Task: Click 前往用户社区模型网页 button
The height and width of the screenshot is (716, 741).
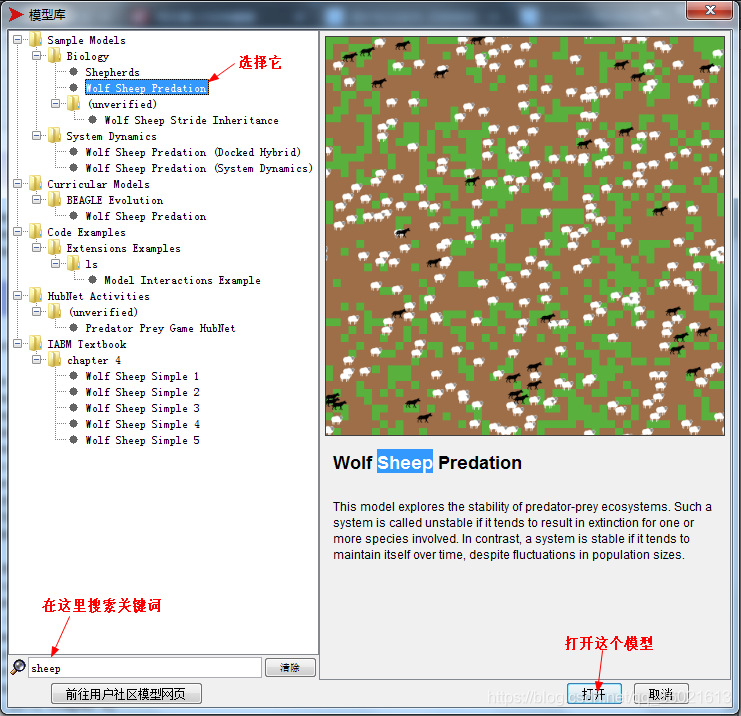Action: click(126, 693)
